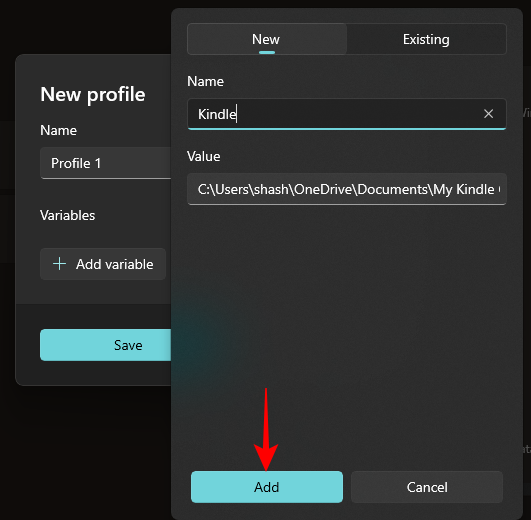The width and height of the screenshot is (531, 520).
Task: Click the word Profile in name field
Action: pyautogui.click(x=71, y=163)
